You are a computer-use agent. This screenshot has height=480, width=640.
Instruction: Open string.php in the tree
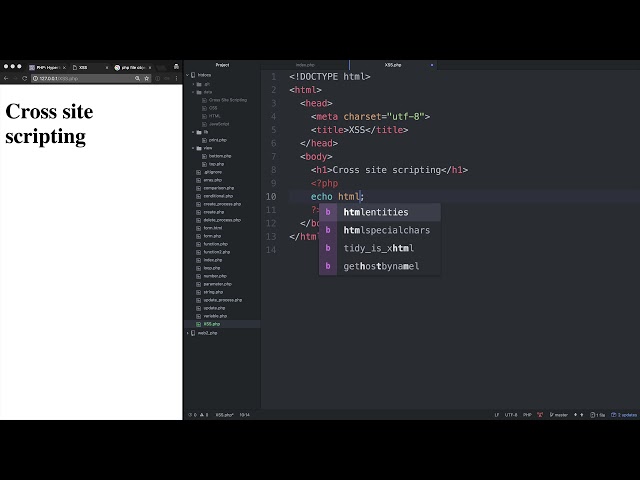pyautogui.click(x=213, y=292)
